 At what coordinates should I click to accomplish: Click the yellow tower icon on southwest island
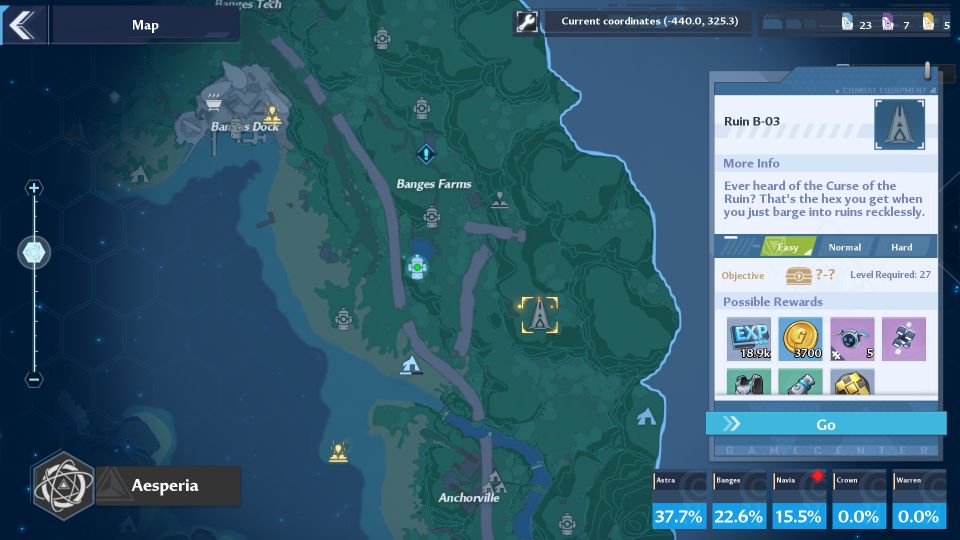[339, 451]
